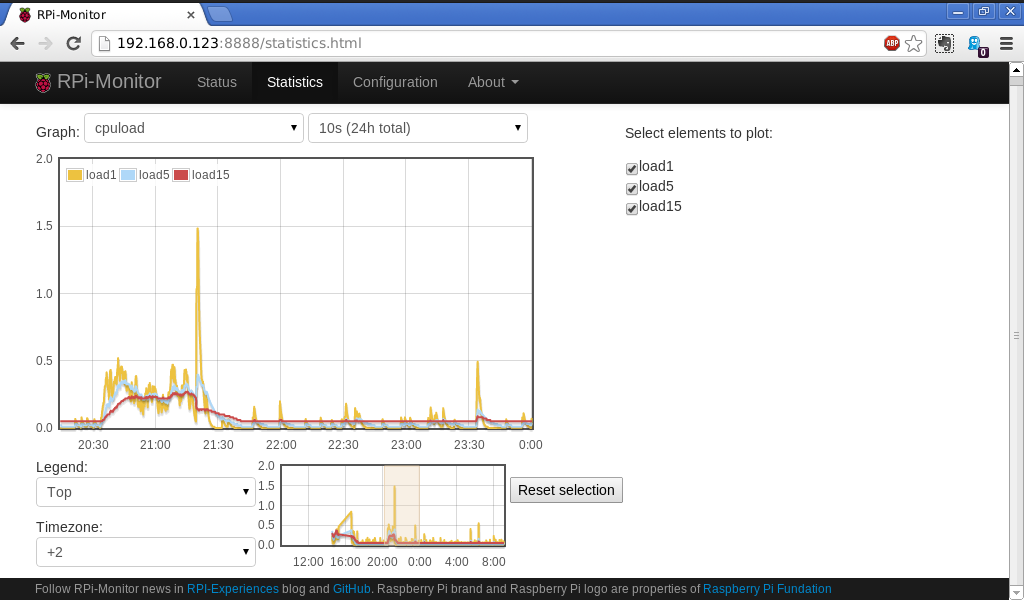Viewport: 1024px width, 600px height.
Task: Go back to the previous page
Action: tap(17, 43)
